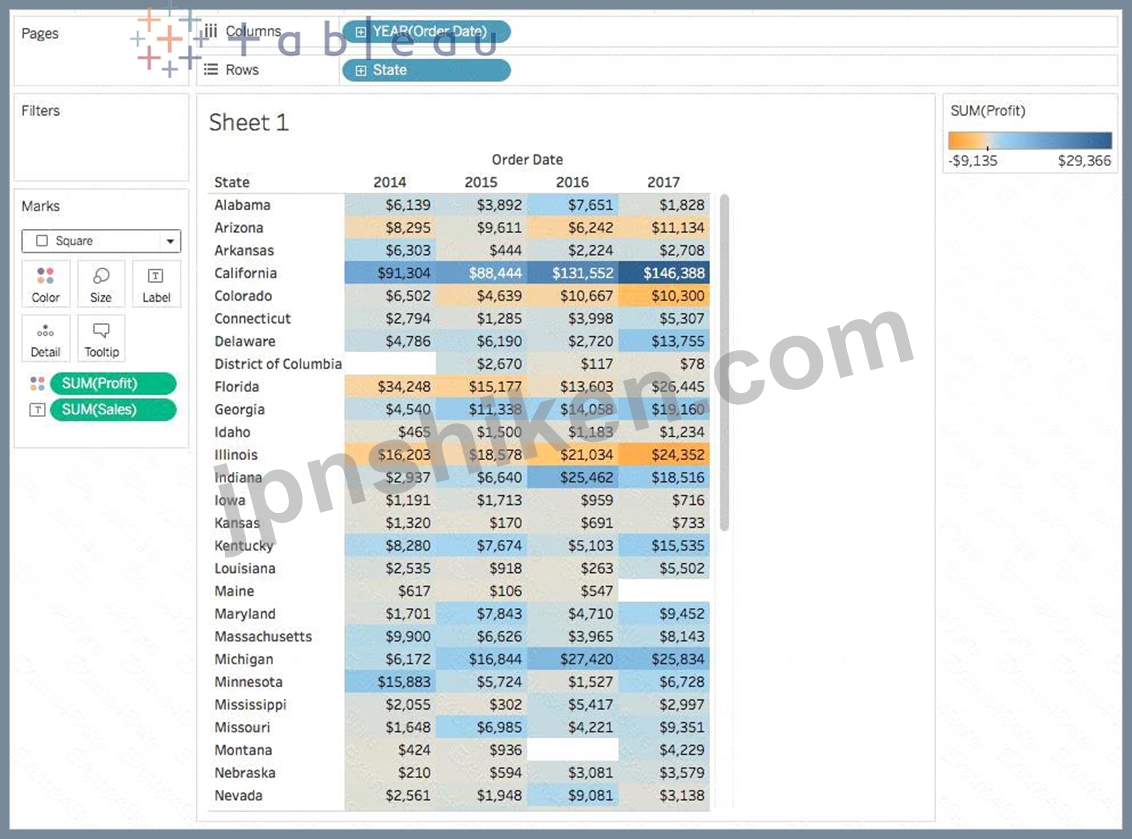This screenshot has width=1132, height=839.
Task: Select the 2017 column header
Action: point(663,182)
